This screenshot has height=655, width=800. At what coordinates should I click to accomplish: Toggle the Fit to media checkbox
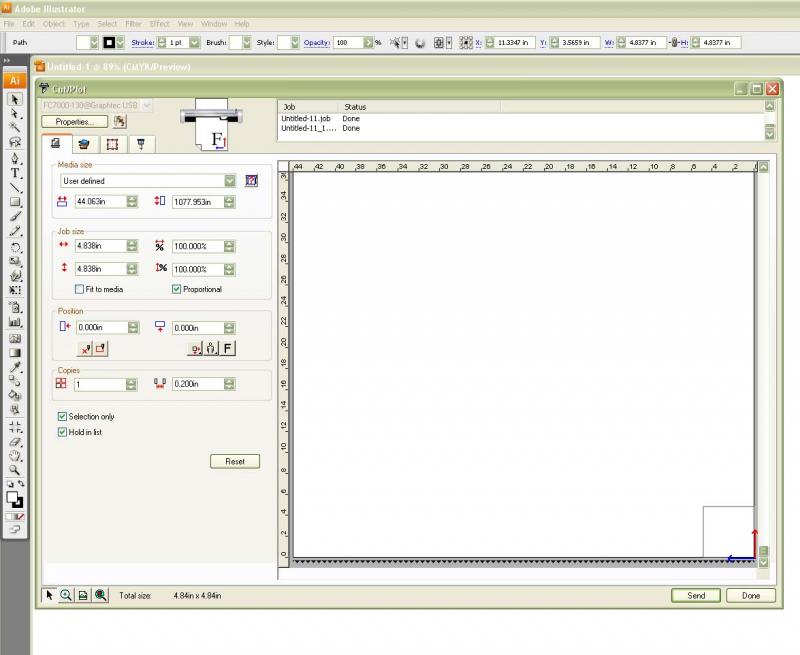tap(79, 289)
